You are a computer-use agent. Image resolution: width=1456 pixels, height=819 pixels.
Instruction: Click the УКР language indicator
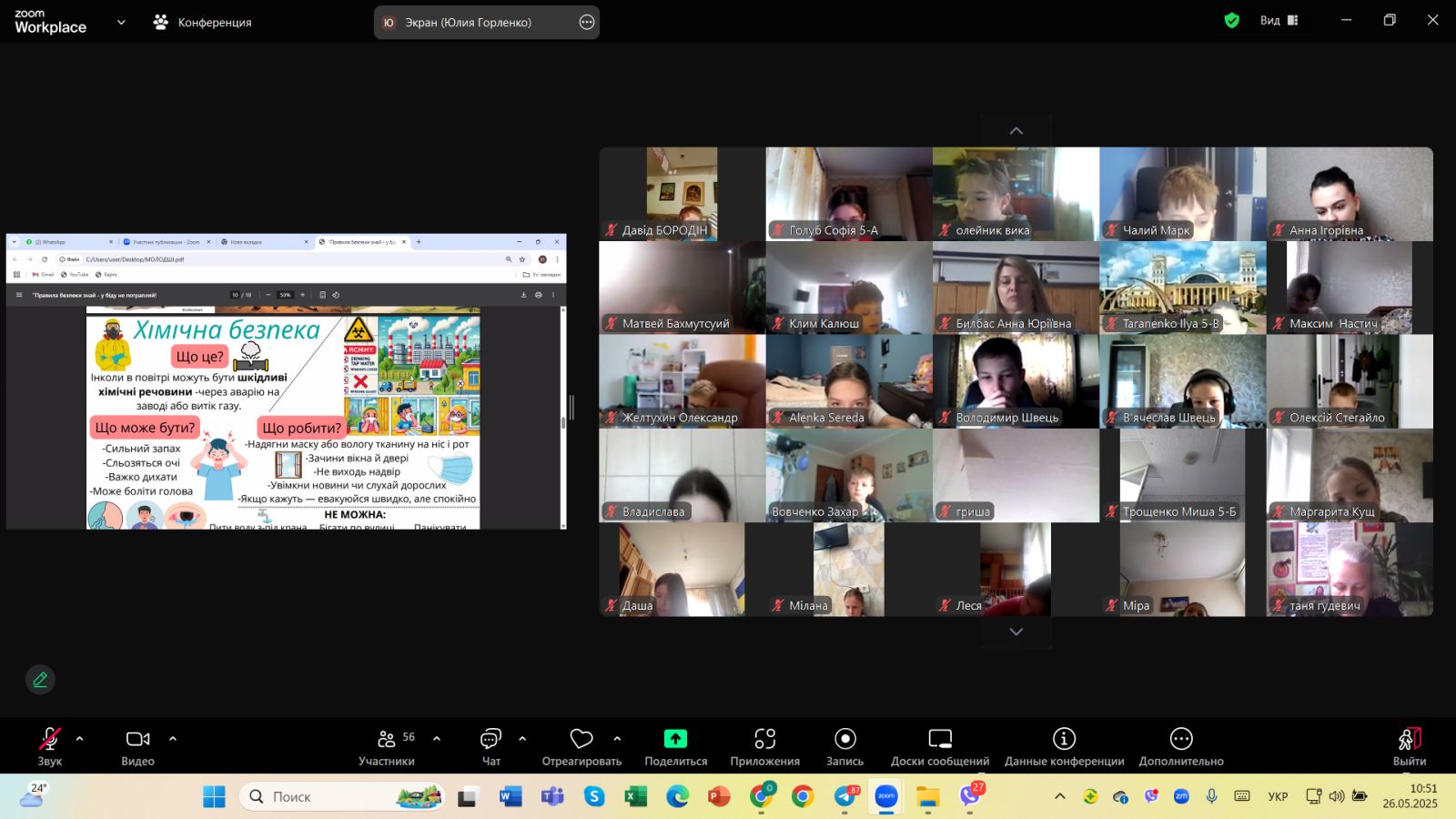click(x=1278, y=796)
